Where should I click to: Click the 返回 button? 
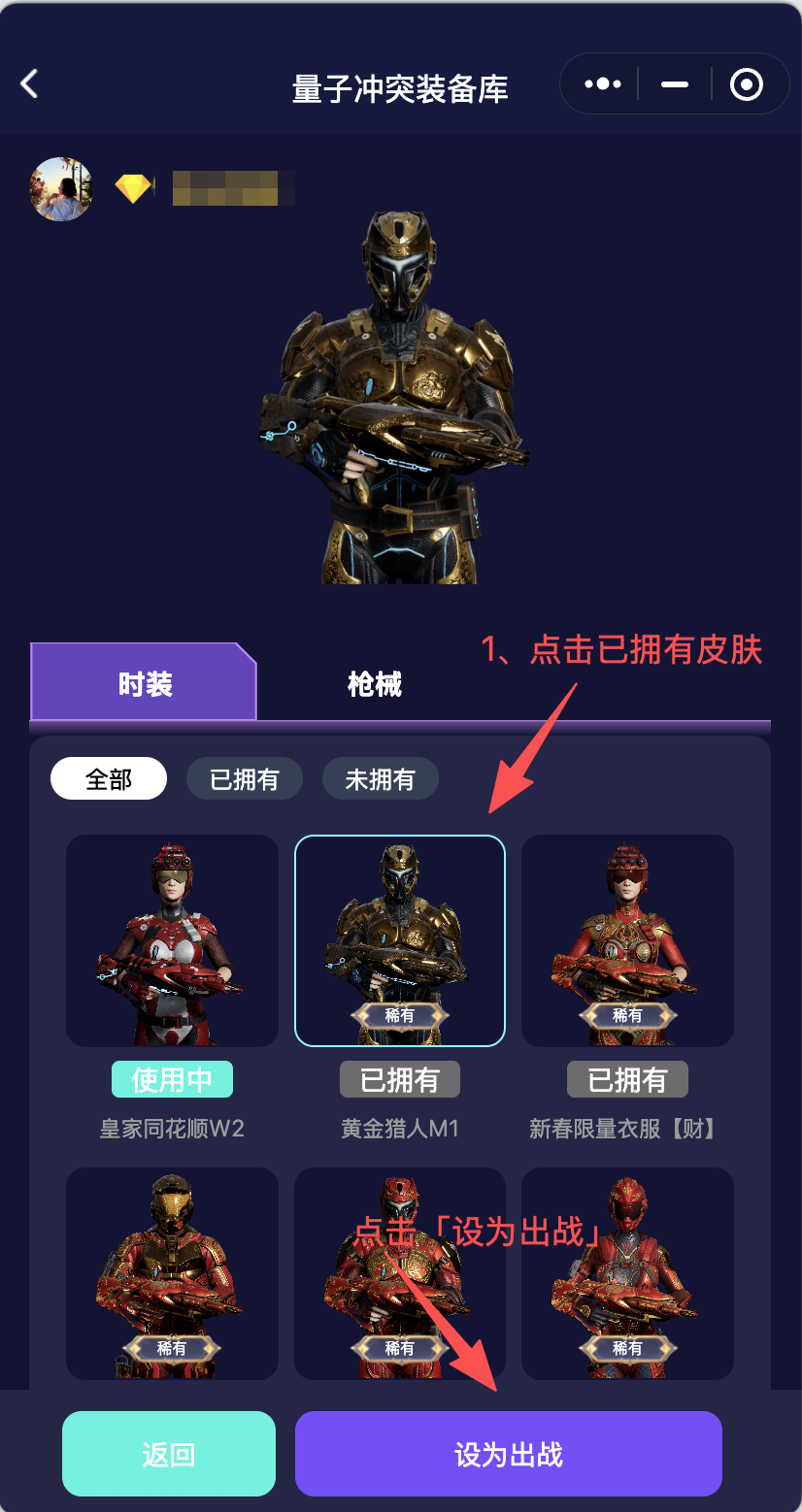coord(169,1454)
